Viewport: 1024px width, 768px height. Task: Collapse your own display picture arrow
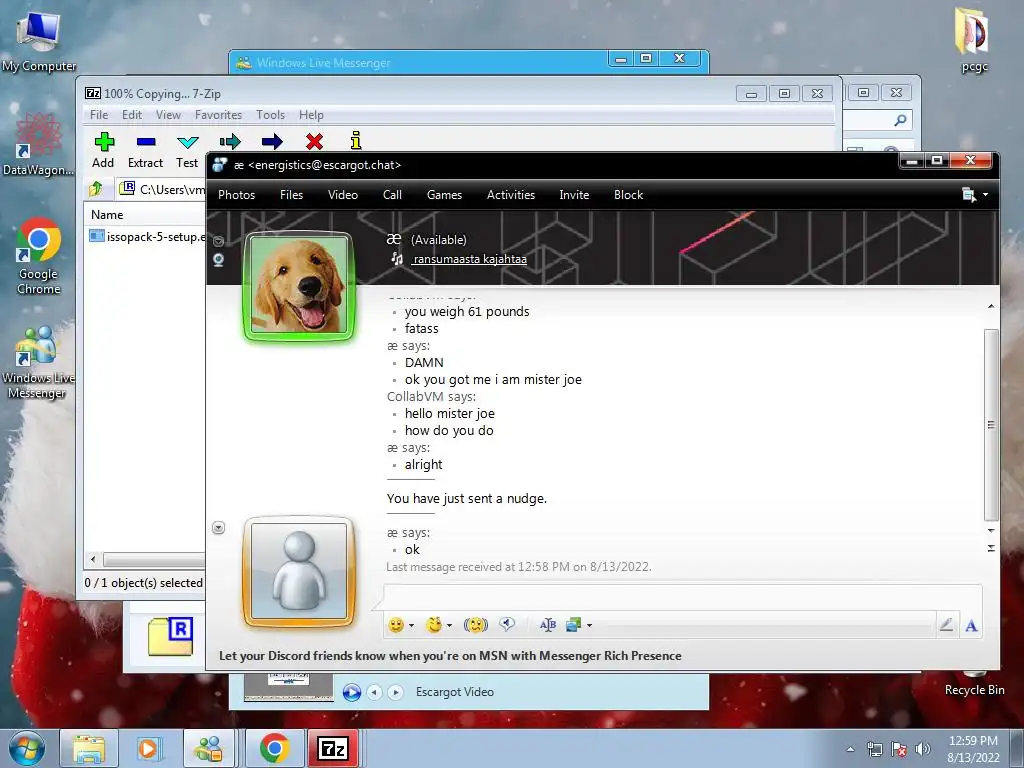click(219, 528)
